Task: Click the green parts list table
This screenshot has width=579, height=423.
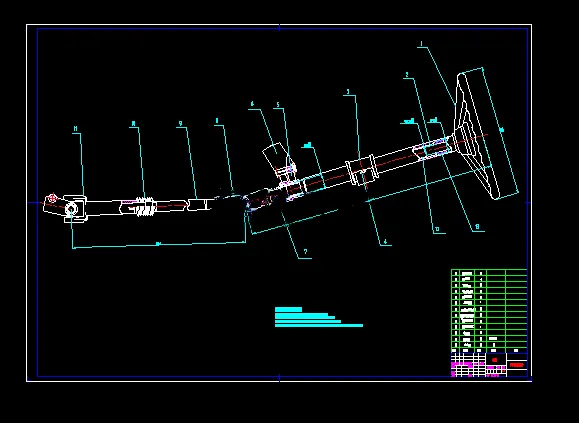Action: coord(489,311)
